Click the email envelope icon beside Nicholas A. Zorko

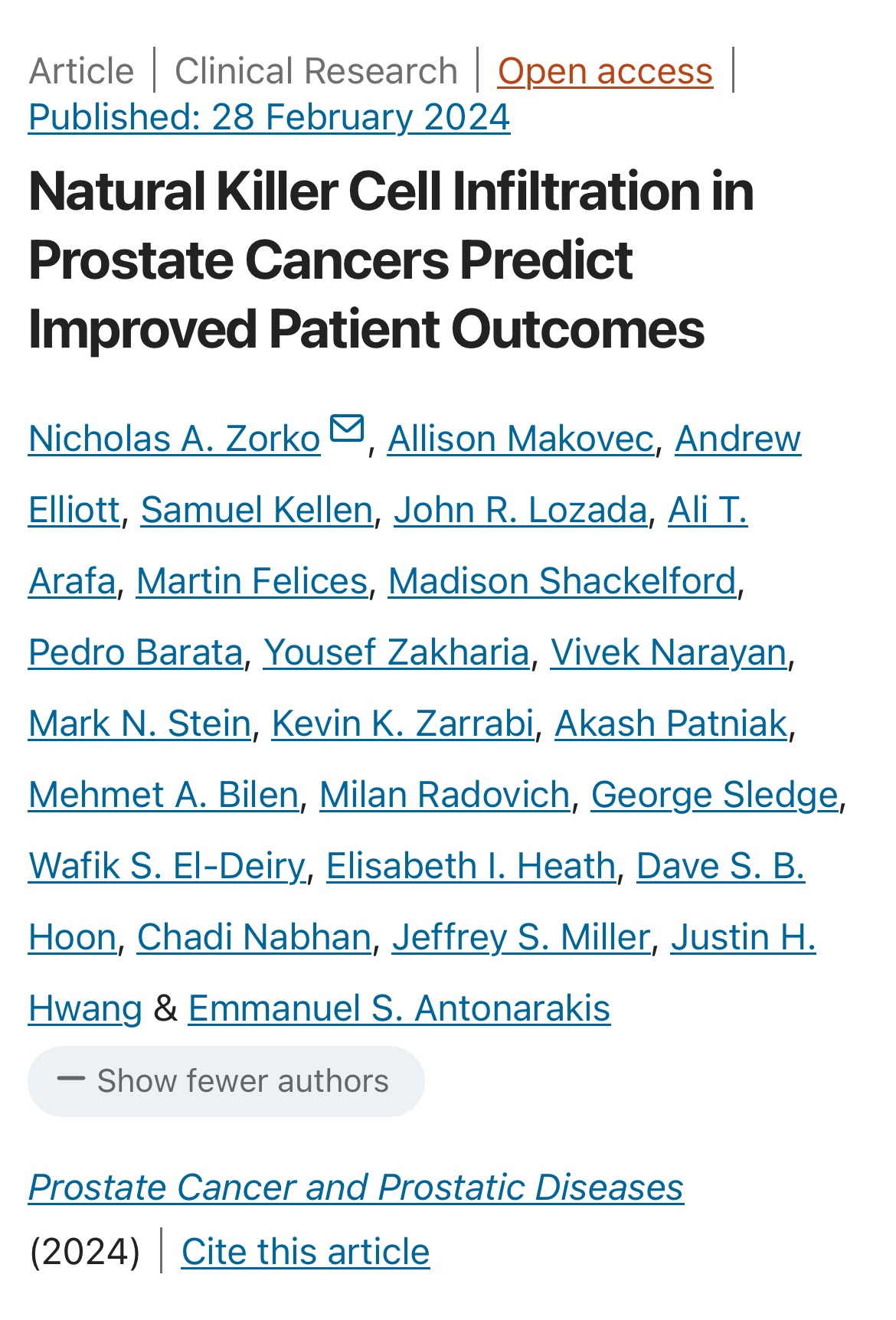click(x=347, y=428)
